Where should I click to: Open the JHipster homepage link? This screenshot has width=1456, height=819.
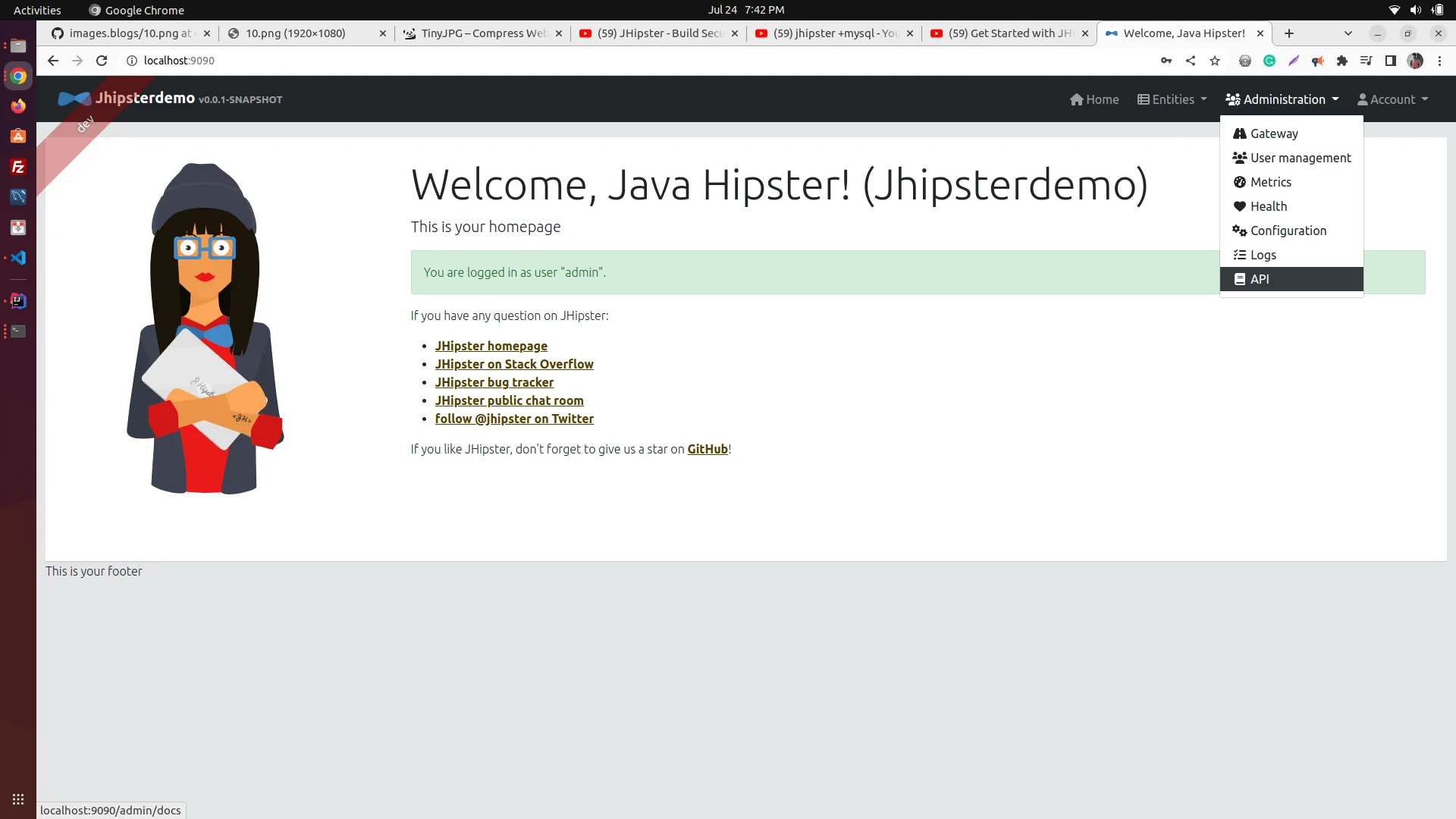point(491,345)
